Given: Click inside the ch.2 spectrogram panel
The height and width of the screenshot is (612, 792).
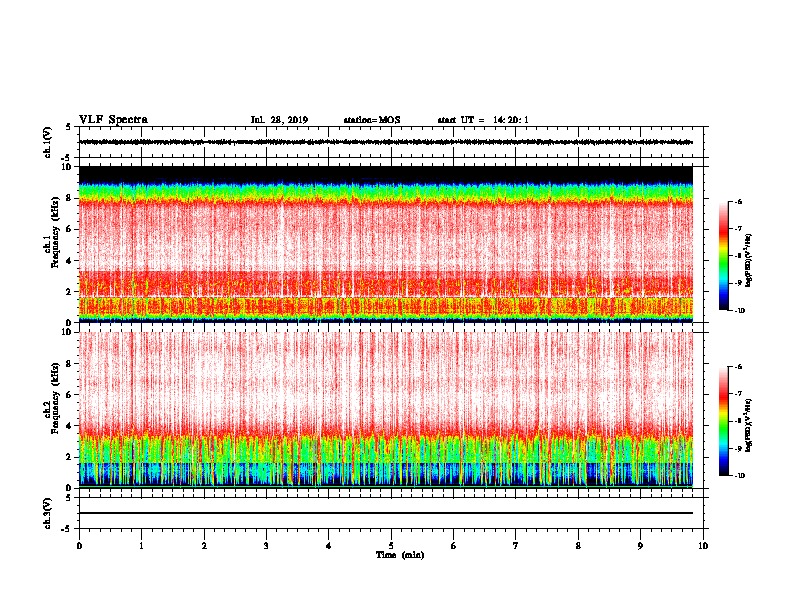Looking at the screenshot, I should [x=385, y=410].
